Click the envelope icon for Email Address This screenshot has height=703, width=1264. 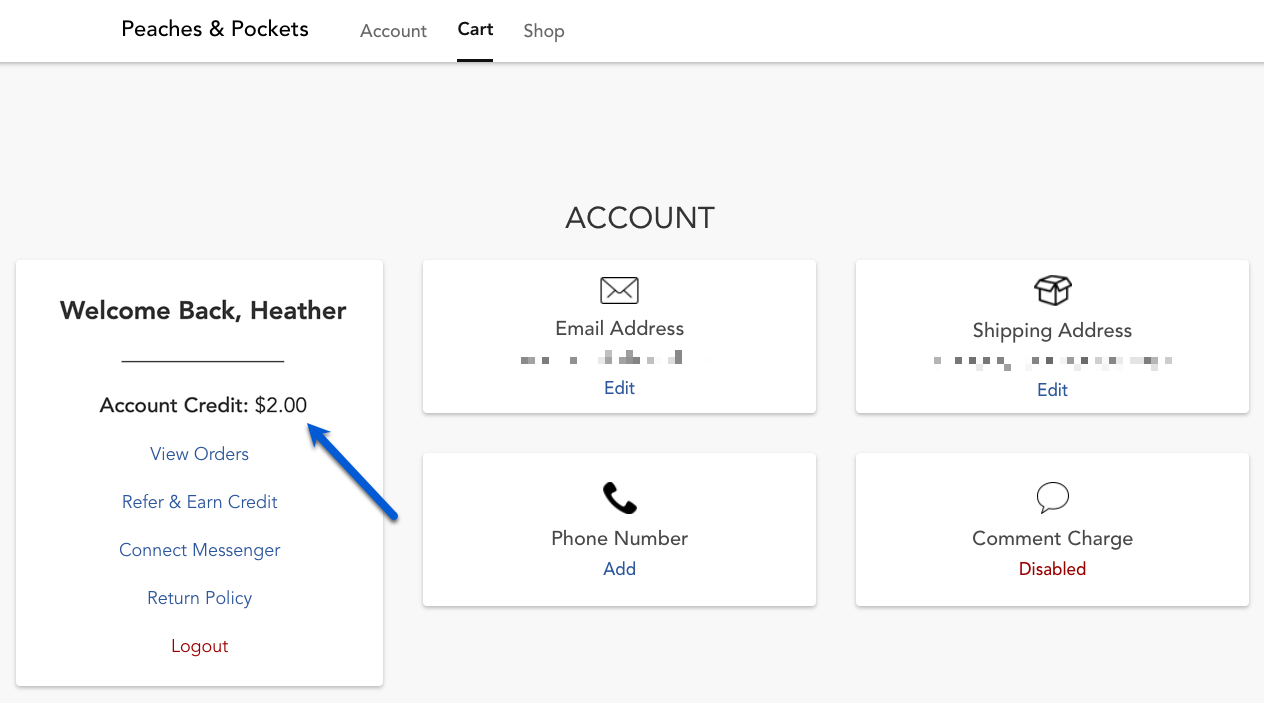tap(619, 290)
